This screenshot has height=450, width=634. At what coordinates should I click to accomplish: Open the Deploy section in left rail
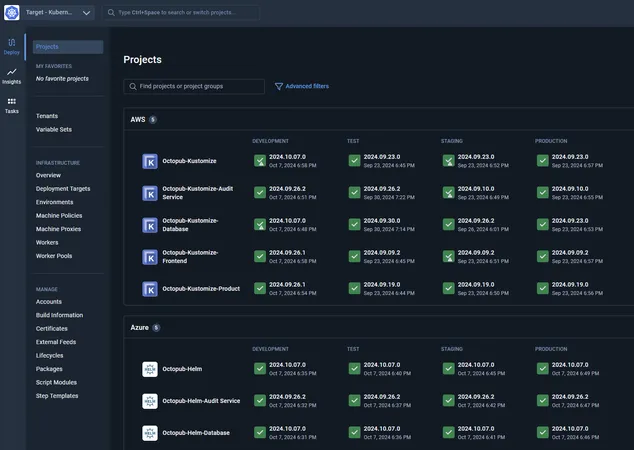(12, 46)
